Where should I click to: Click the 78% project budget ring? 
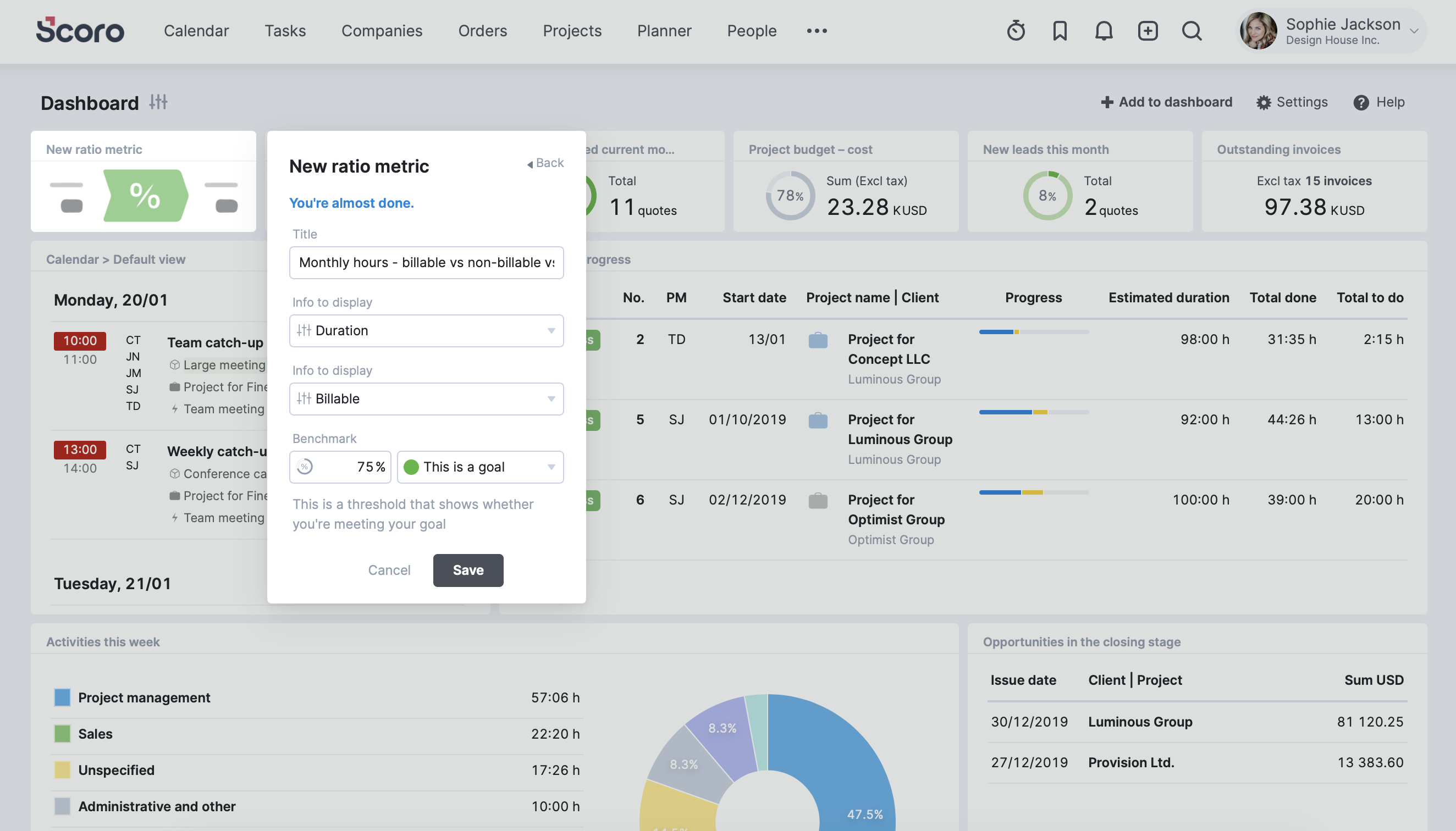coord(790,196)
